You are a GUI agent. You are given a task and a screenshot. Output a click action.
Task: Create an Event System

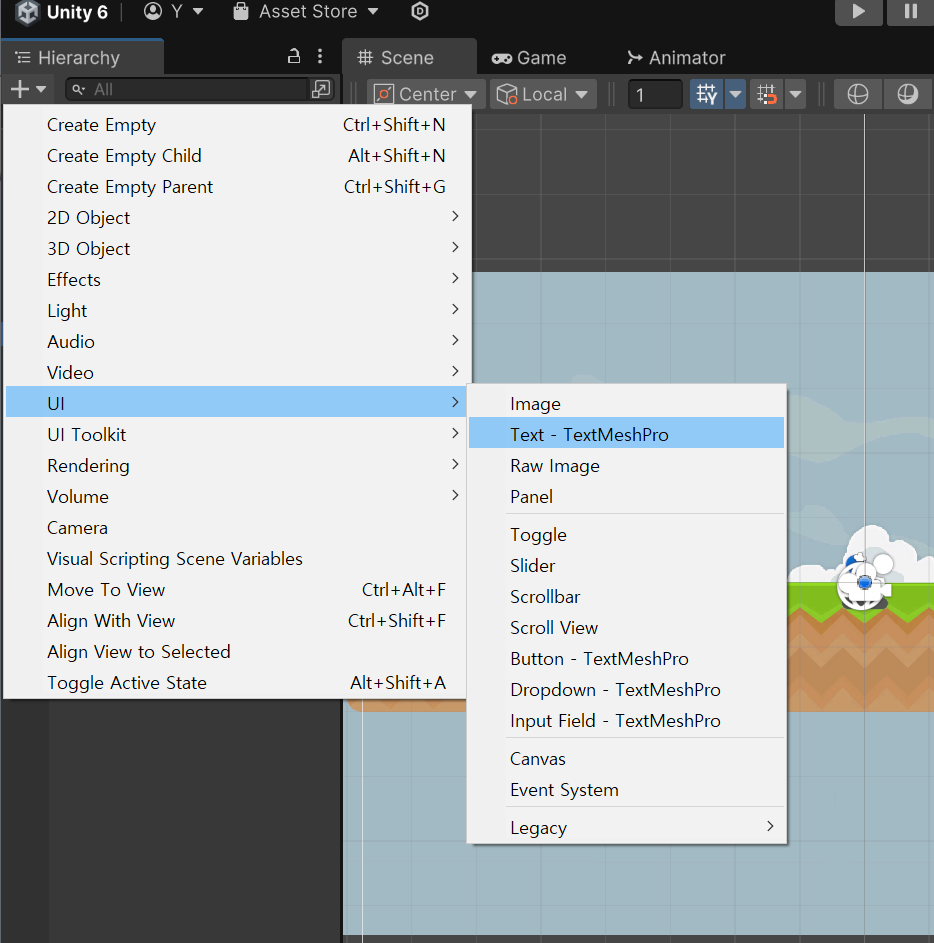626,790
